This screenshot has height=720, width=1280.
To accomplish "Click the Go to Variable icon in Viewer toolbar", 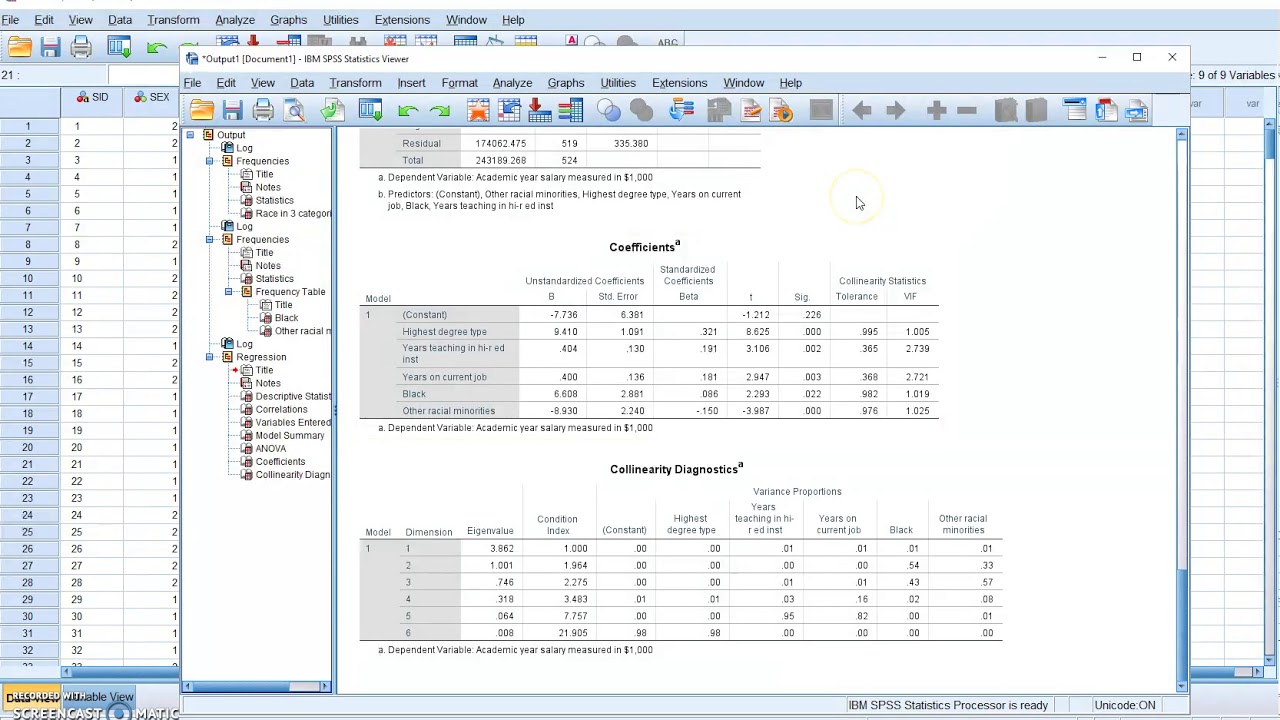I will [x=540, y=111].
